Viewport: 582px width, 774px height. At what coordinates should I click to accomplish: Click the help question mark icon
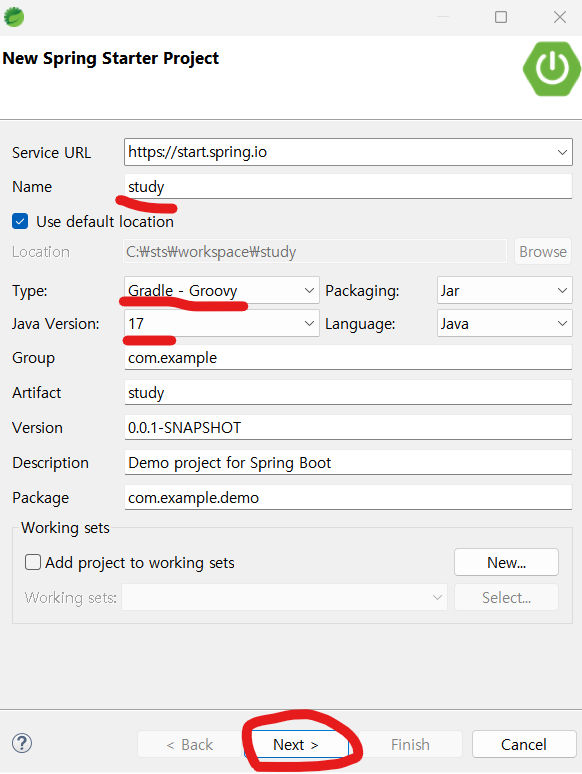22,743
